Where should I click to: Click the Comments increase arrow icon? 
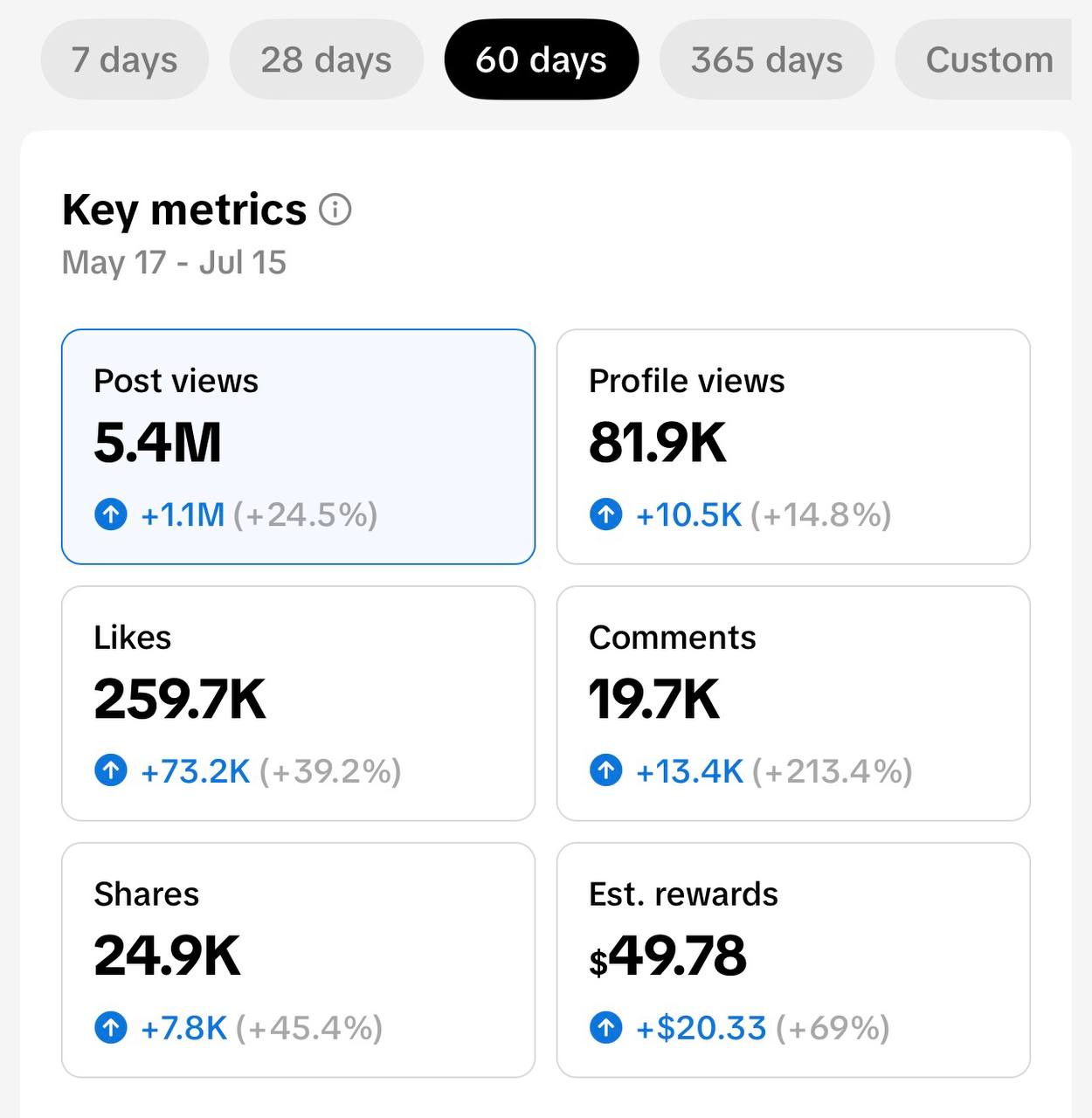point(605,771)
